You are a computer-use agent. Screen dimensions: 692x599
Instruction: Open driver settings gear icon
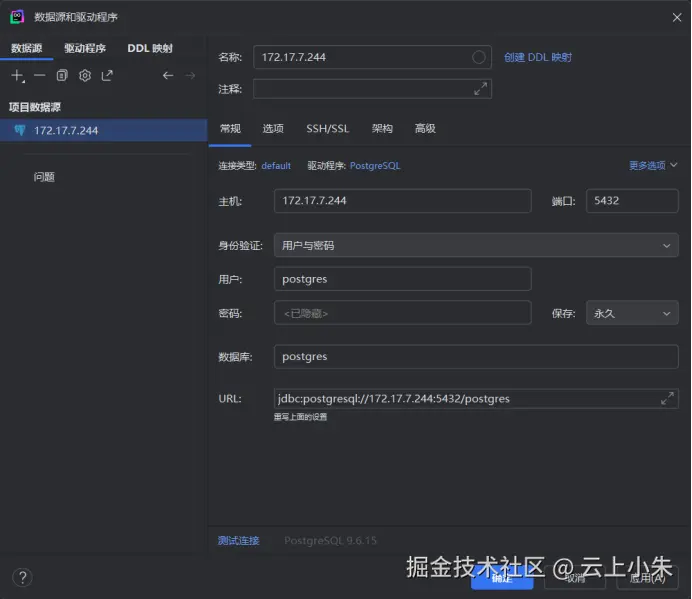(x=85, y=76)
